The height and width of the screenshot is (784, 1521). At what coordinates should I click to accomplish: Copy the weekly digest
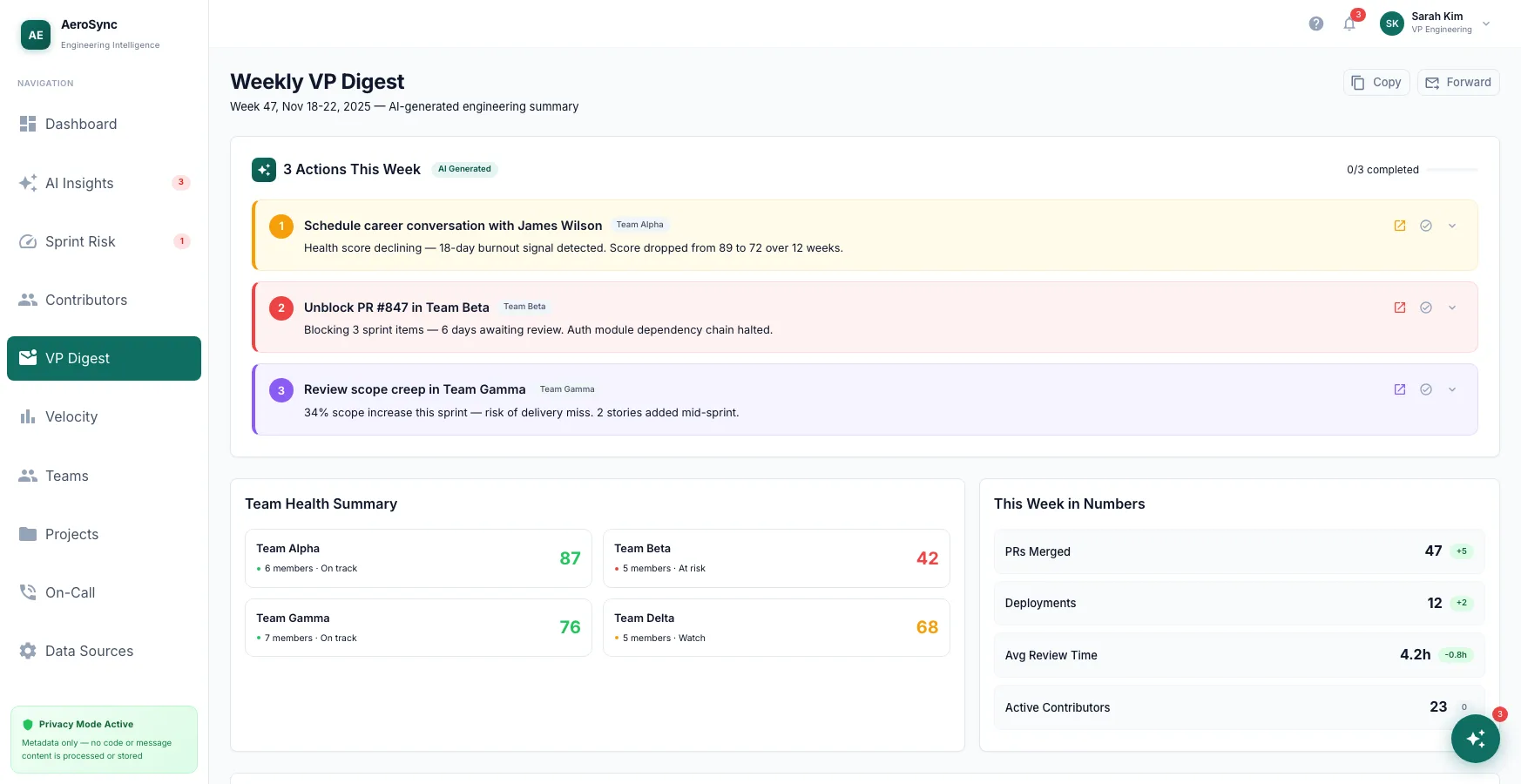pos(1376,83)
